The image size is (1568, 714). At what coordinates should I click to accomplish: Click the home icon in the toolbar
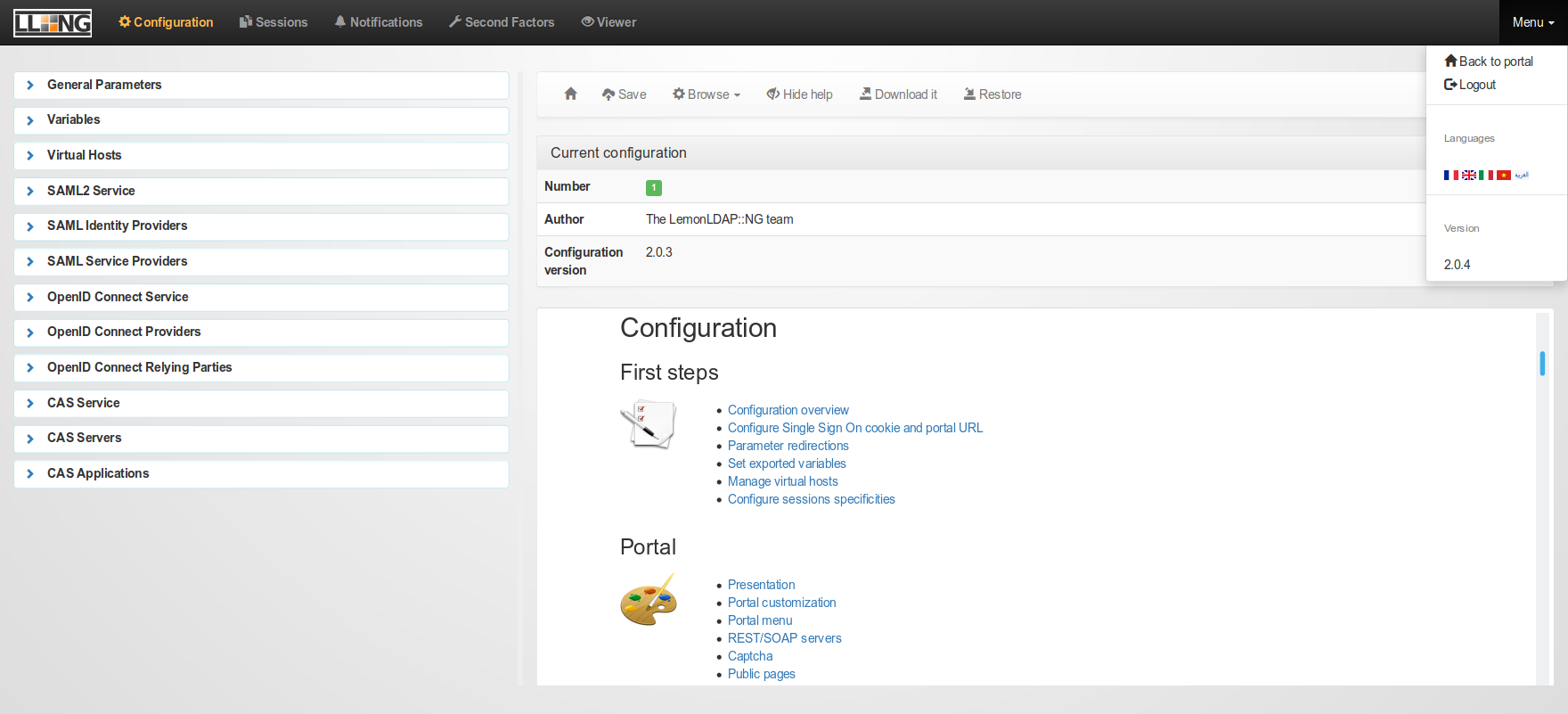571,94
